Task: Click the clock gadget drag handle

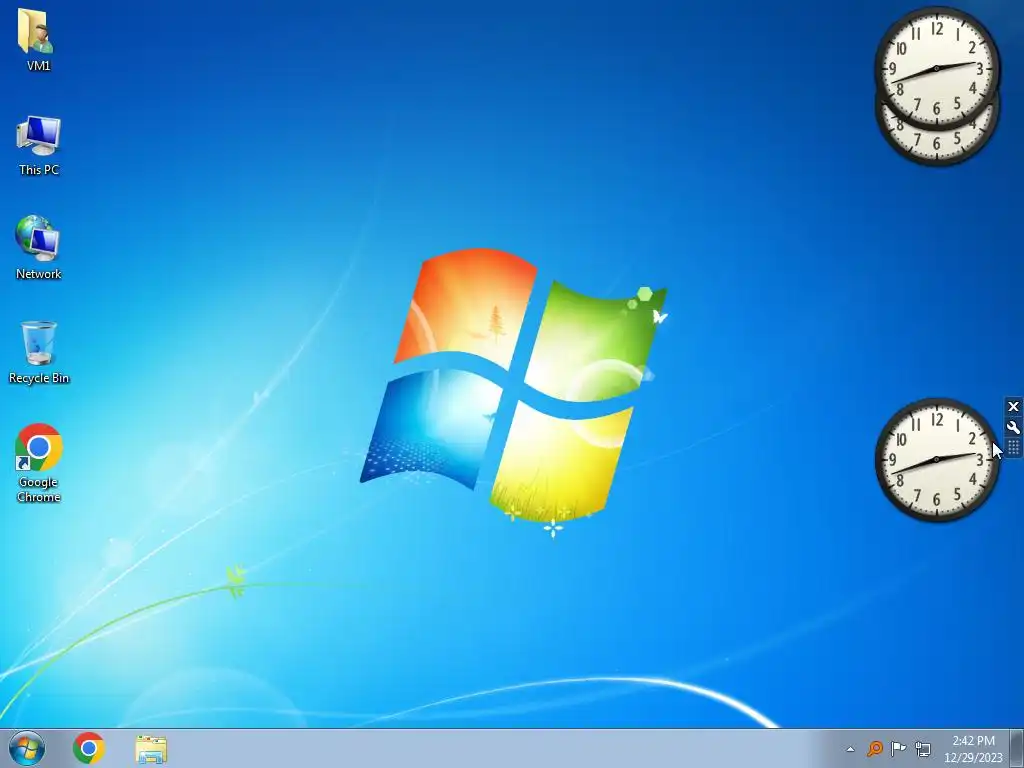Action: pos(1013,448)
